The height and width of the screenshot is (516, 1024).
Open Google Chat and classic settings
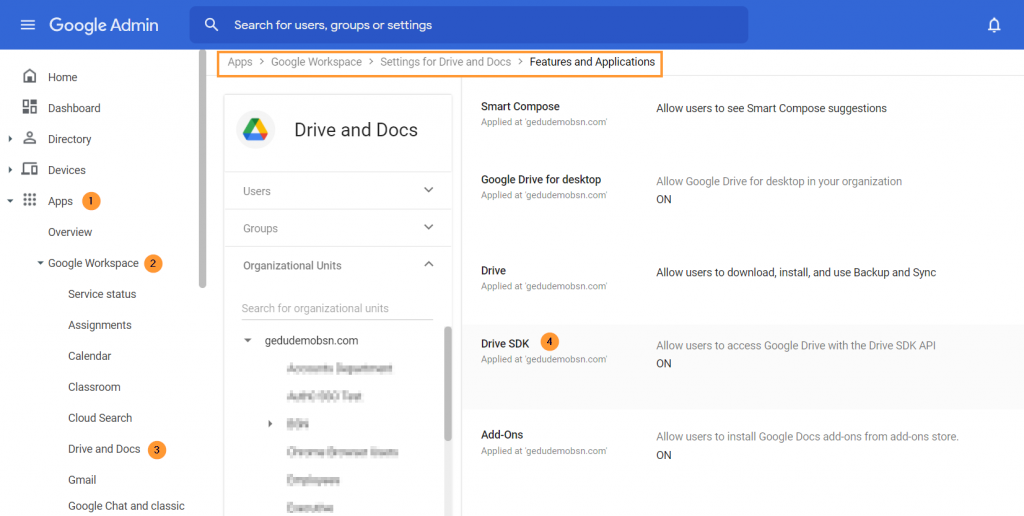[126, 506]
